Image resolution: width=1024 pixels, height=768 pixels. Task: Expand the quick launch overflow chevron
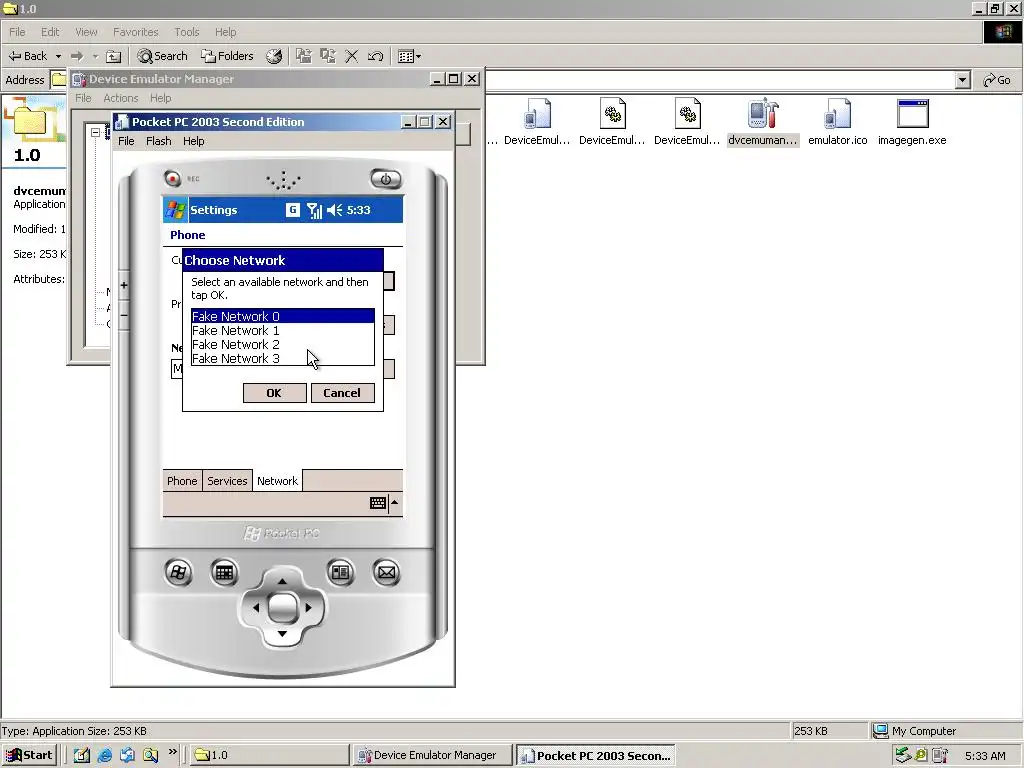[x=172, y=752]
